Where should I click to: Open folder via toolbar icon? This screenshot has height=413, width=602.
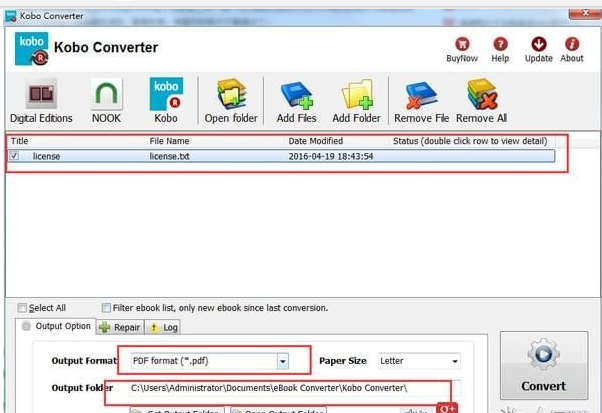[x=231, y=94]
